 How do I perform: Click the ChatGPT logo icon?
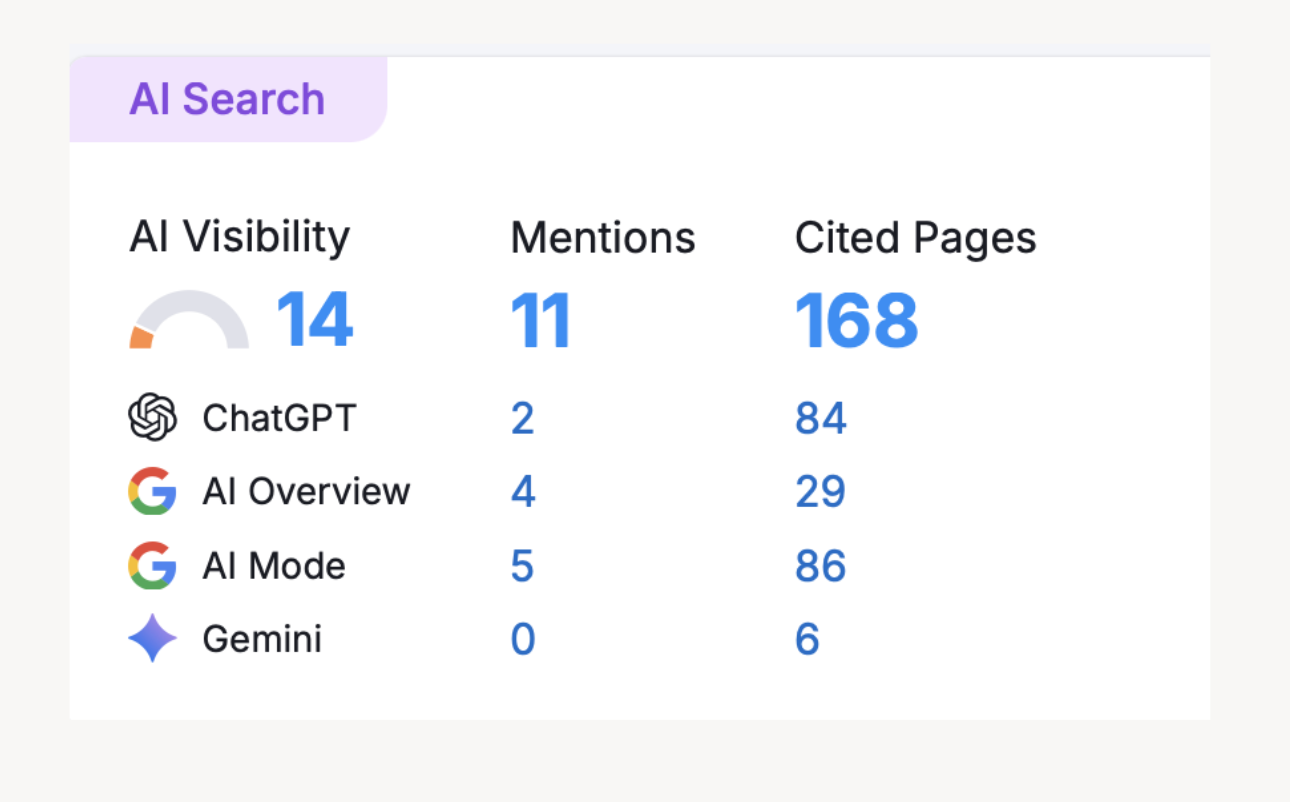153,417
